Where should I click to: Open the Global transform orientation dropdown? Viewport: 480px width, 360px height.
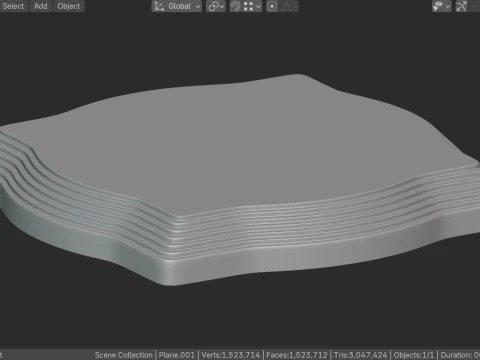pos(177,6)
